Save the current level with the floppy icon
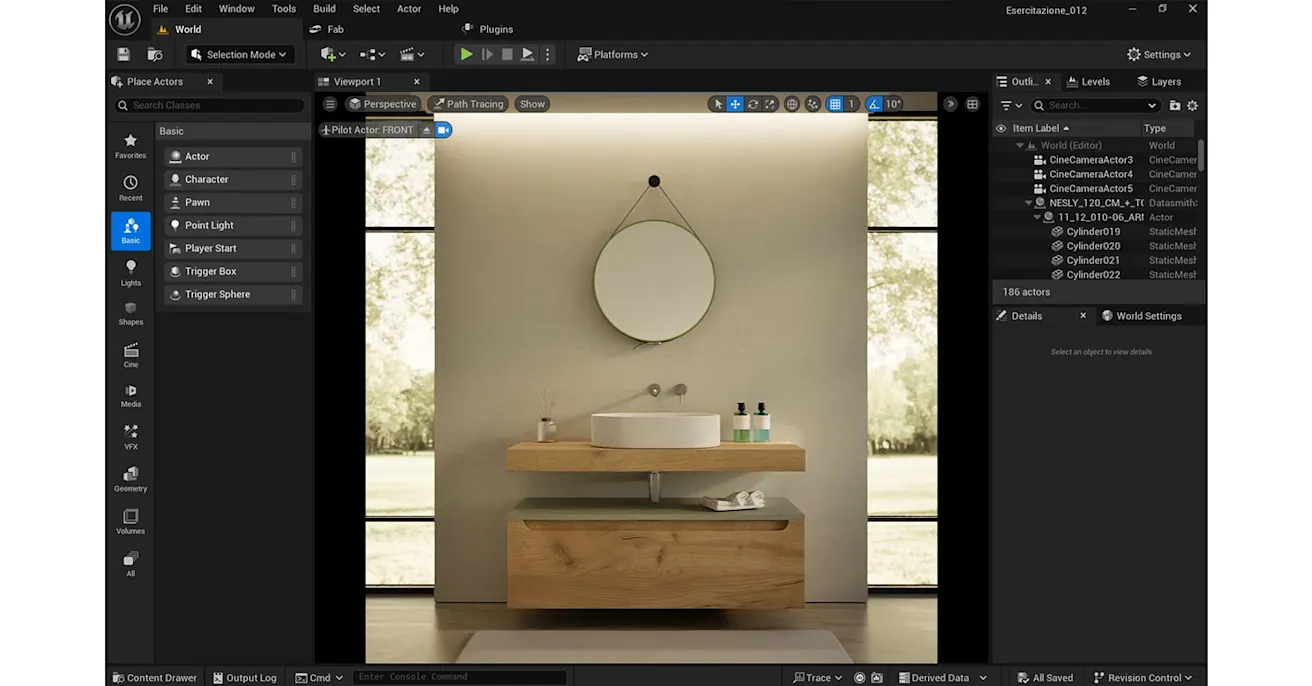This screenshot has height=686, width=1312. click(x=123, y=55)
